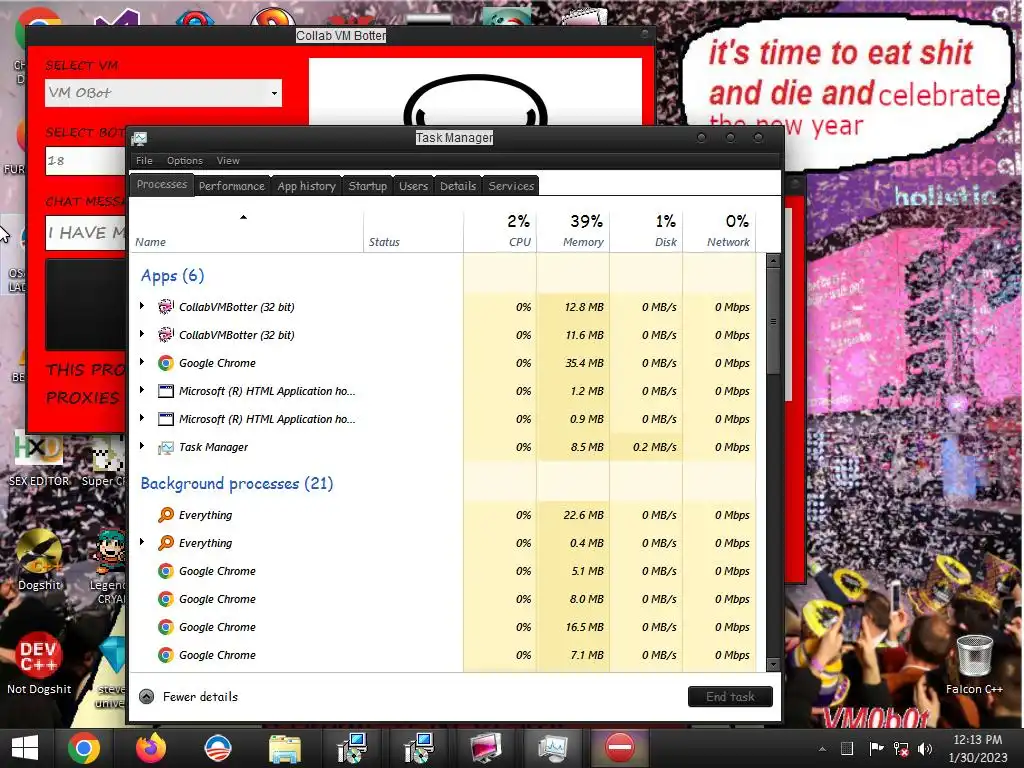Click the Background processes (21) heading

(237, 483)
